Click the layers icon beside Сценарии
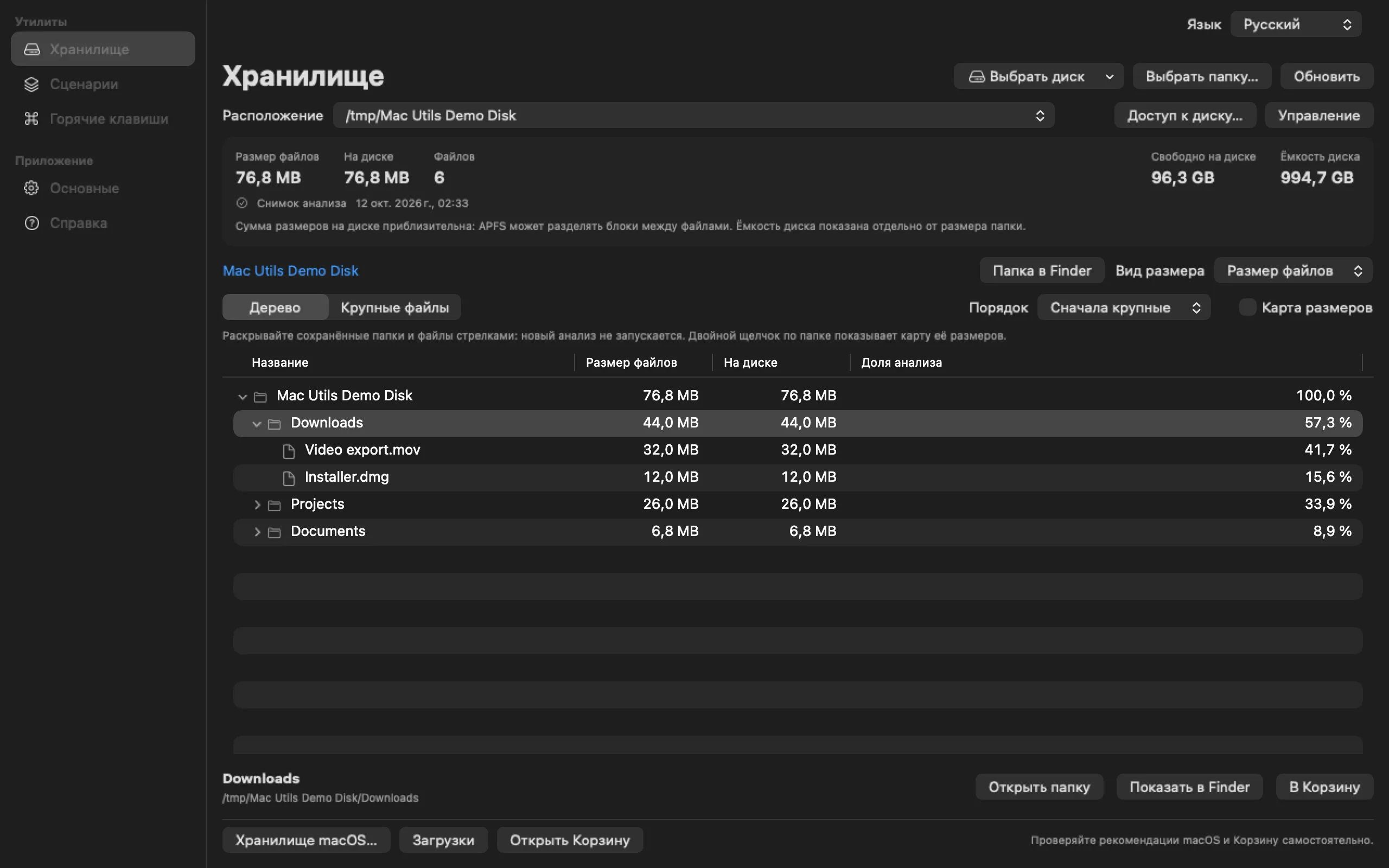 [31, 85]
